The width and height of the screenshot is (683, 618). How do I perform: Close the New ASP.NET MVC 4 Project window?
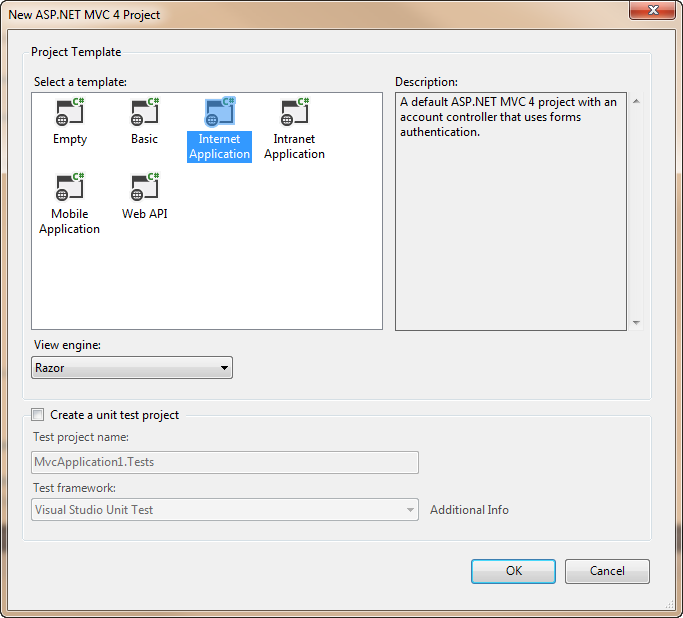click(652, 10)
